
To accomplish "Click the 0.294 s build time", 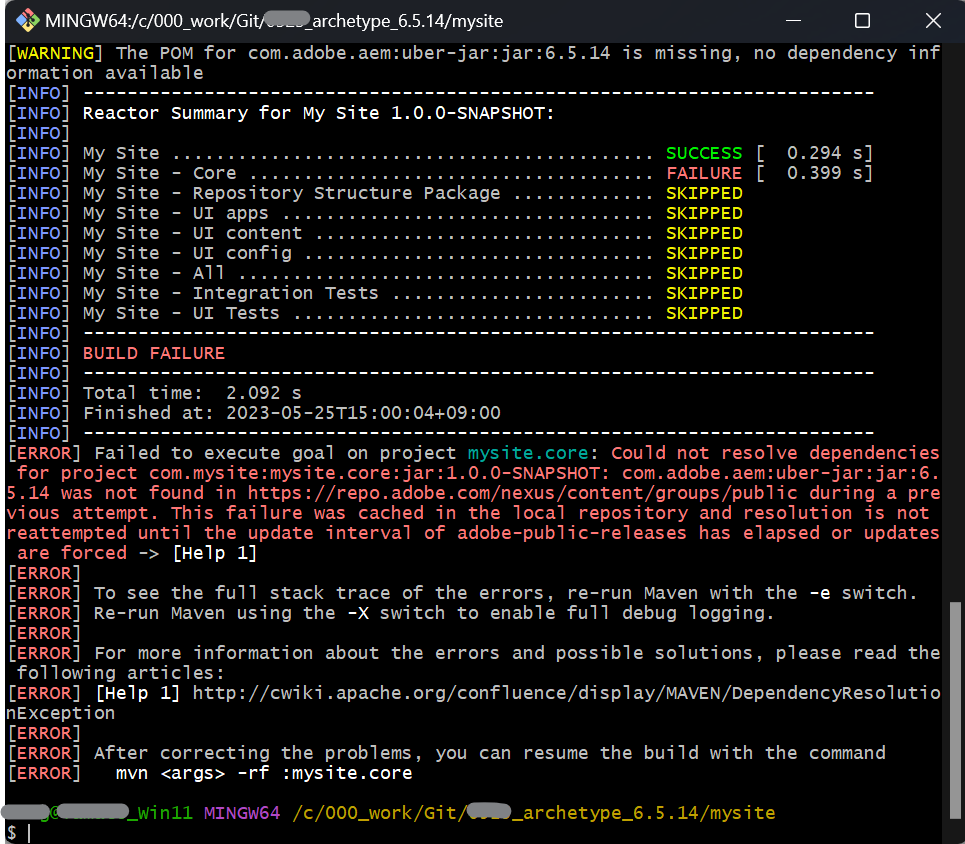I will [x=813, y=153].
